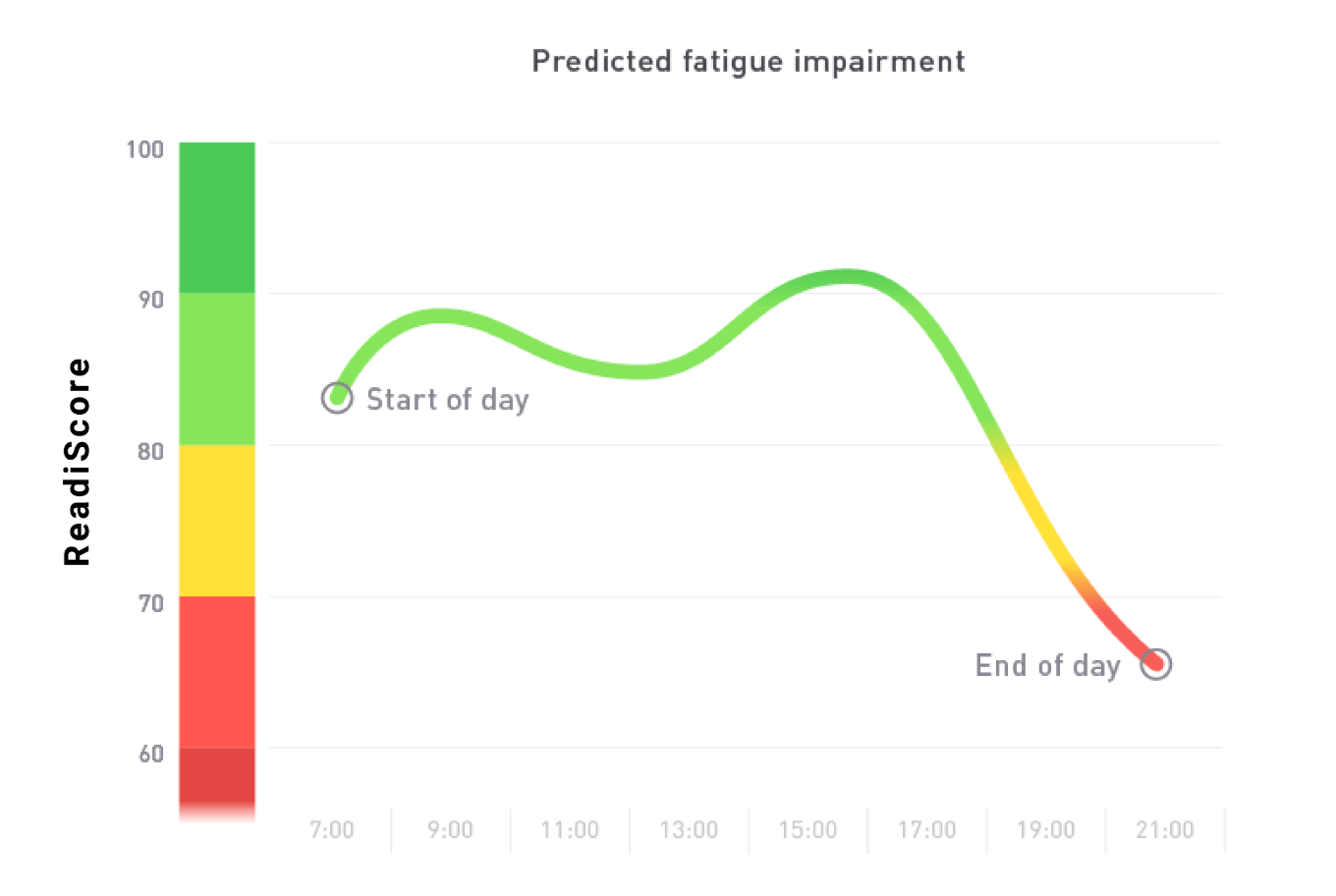
Task: Click the Predicted fatigue impairment title
Action: click(749, 62)
